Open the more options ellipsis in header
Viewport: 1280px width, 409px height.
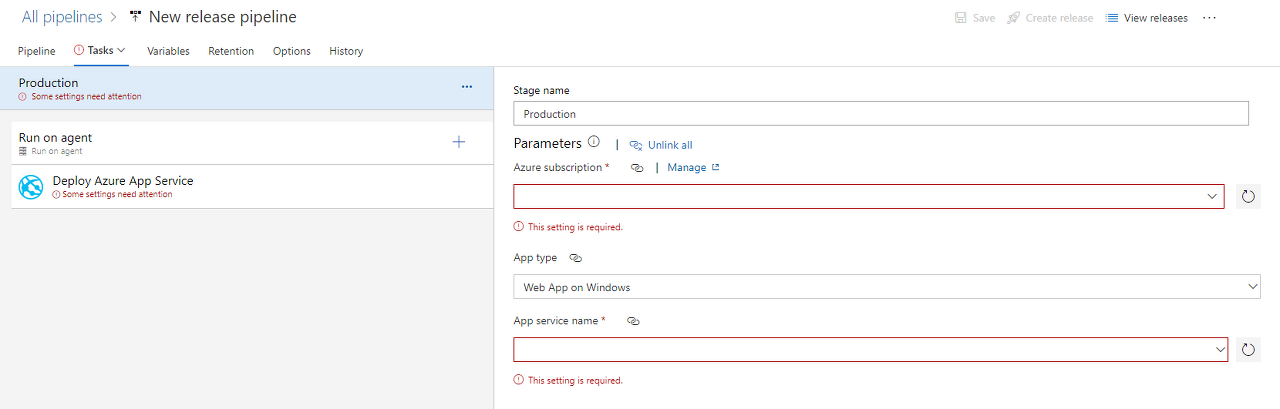(1210, 18)
